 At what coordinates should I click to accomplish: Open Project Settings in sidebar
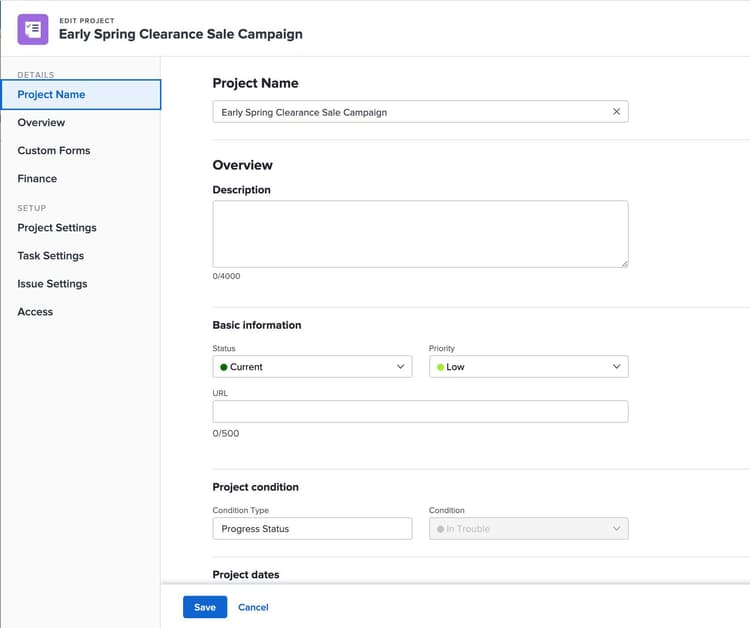pyautogui.click(x=57, y=227)
